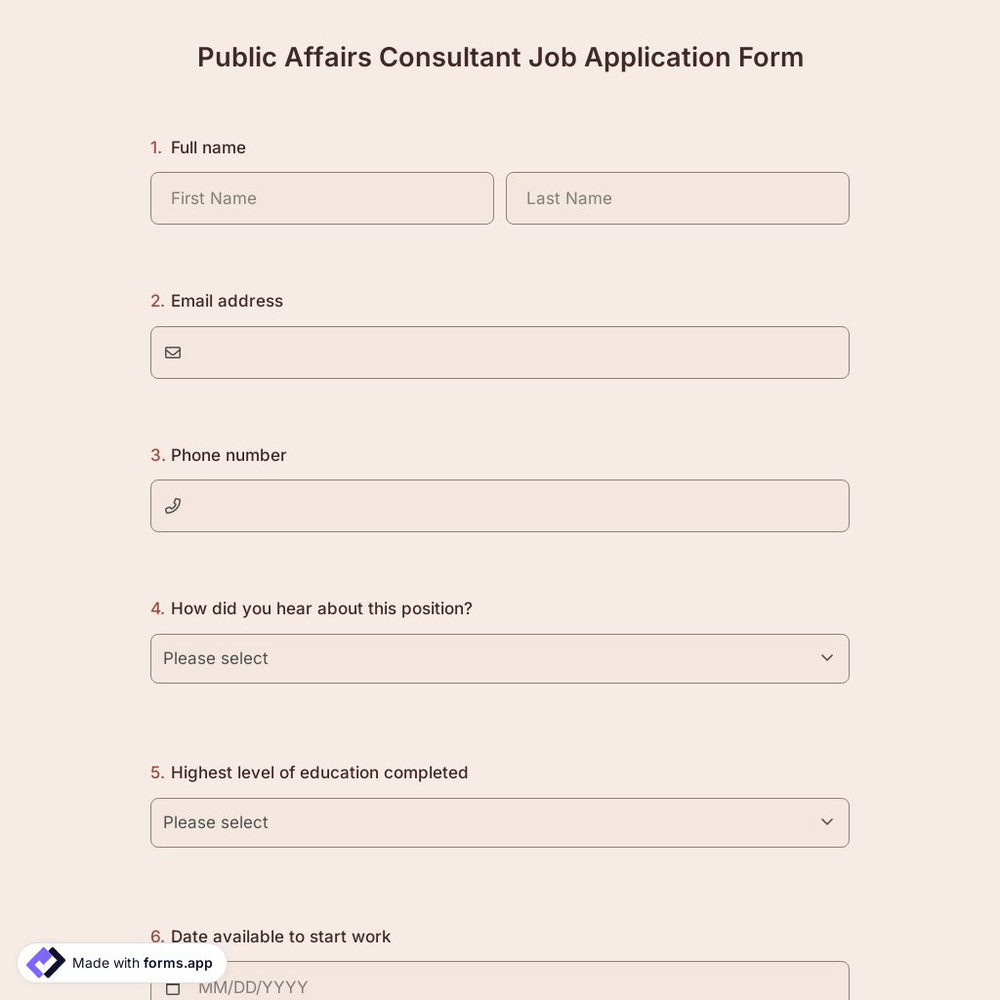Click the form title text

click(x=500, y=57)
